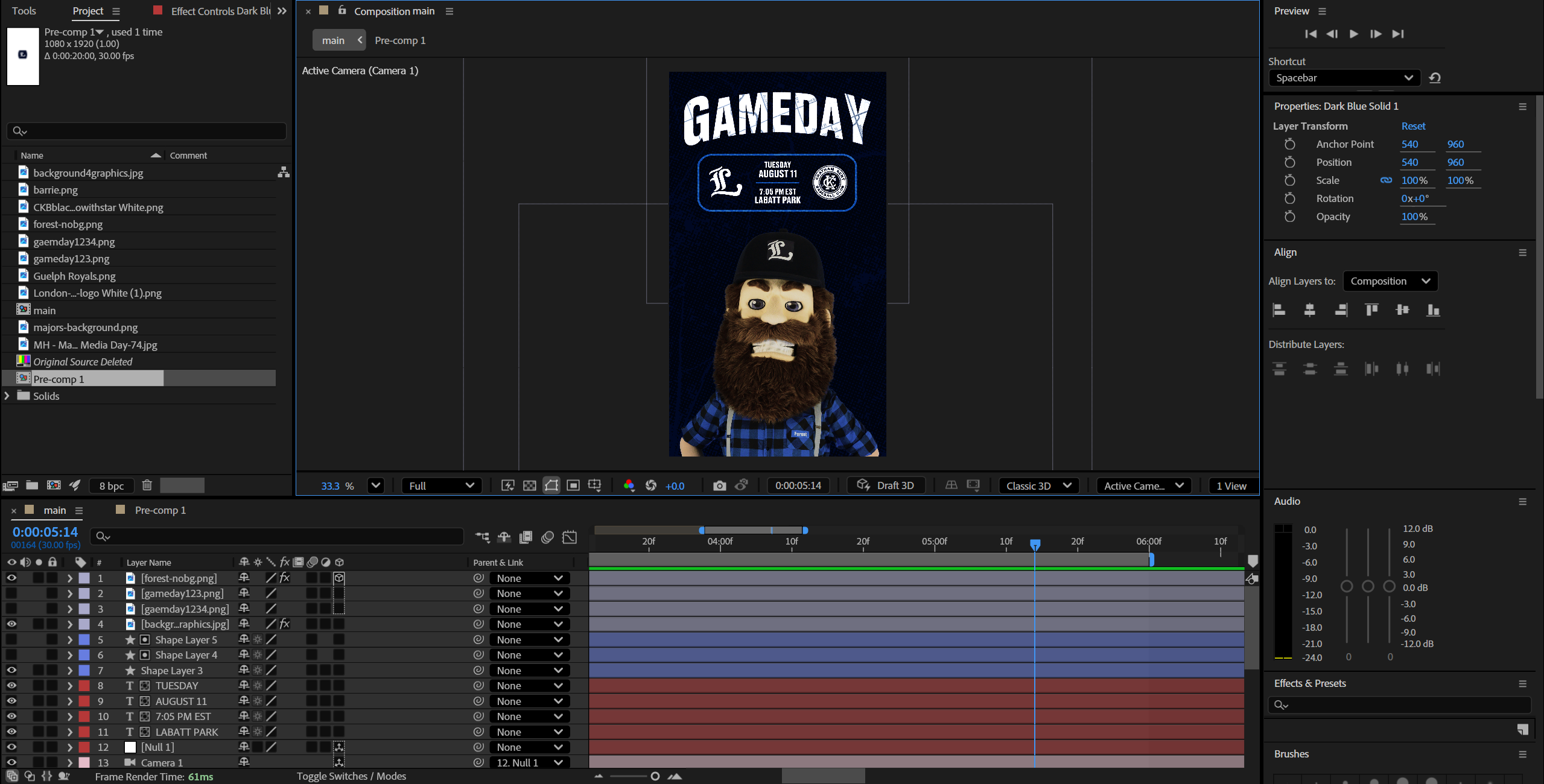Align layers to bottom edge
Image resolution: width=1544 pixels, height=784 pixels.
click(x=1433, y=310)
